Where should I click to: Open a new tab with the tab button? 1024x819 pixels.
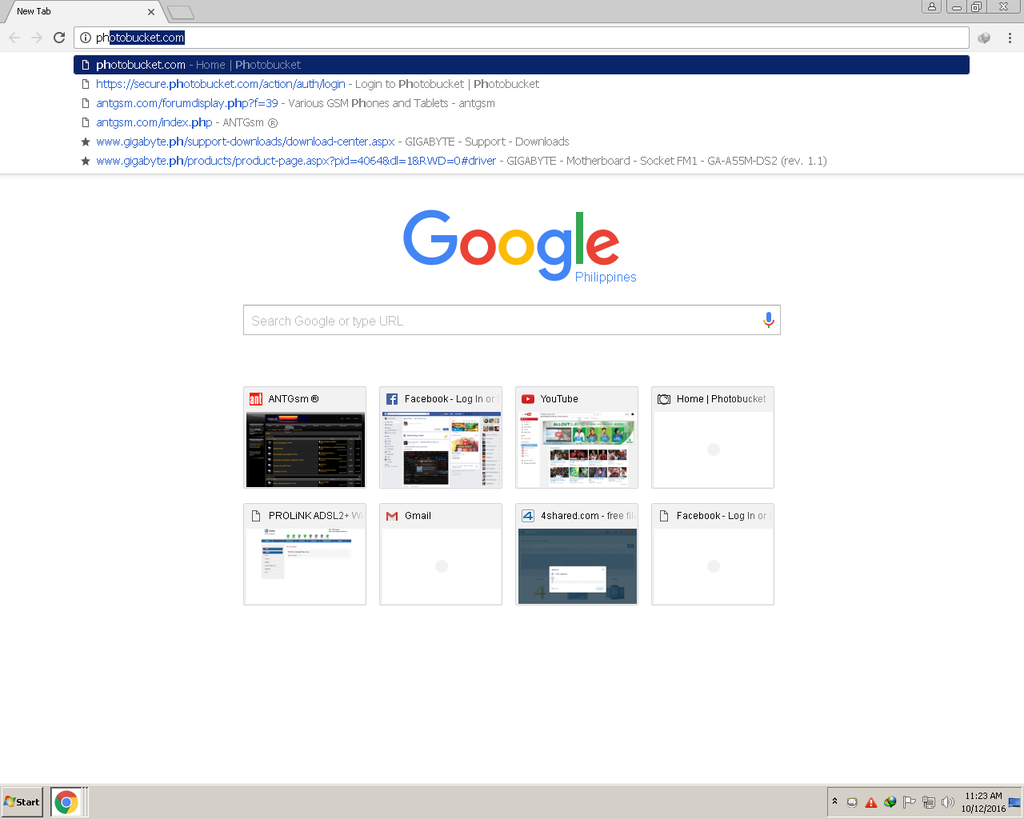click(181, 12)
